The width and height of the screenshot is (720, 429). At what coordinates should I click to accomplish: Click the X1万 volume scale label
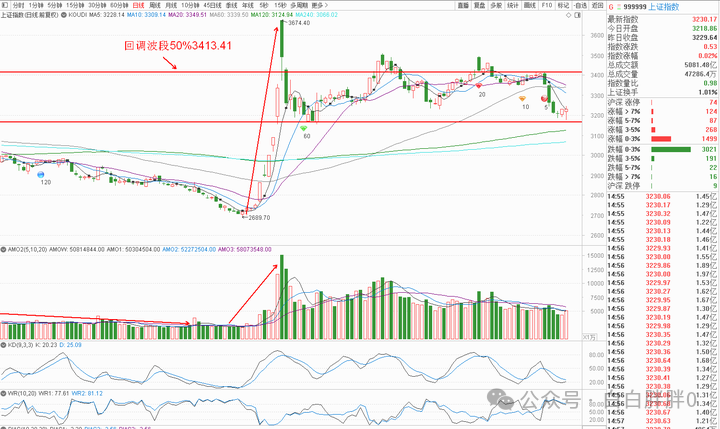click(x=589, y=337)
